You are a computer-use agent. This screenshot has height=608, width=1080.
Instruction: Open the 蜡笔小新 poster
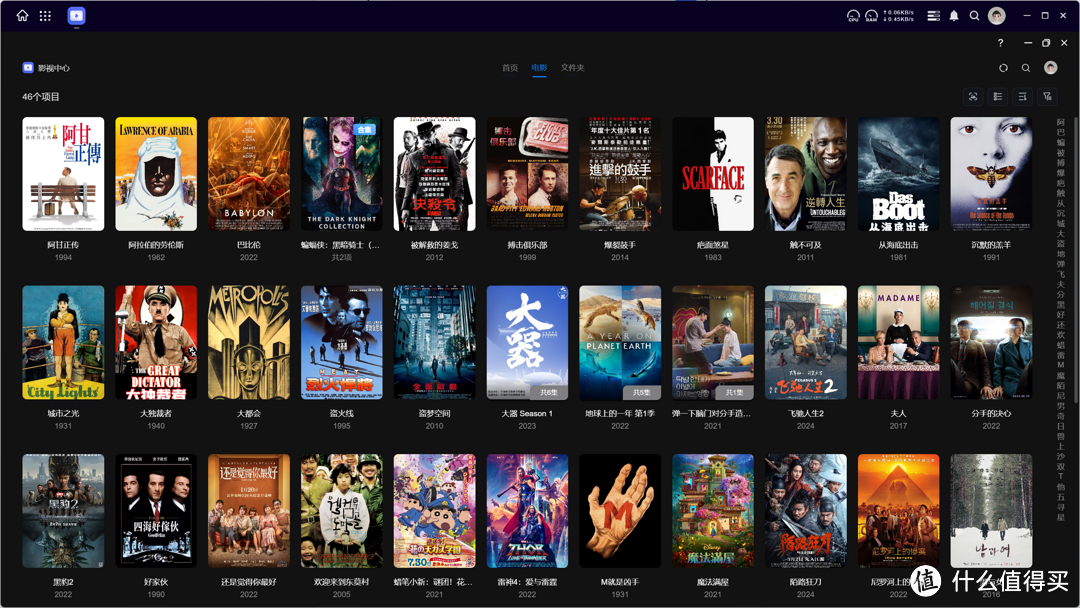coord(435,511)
